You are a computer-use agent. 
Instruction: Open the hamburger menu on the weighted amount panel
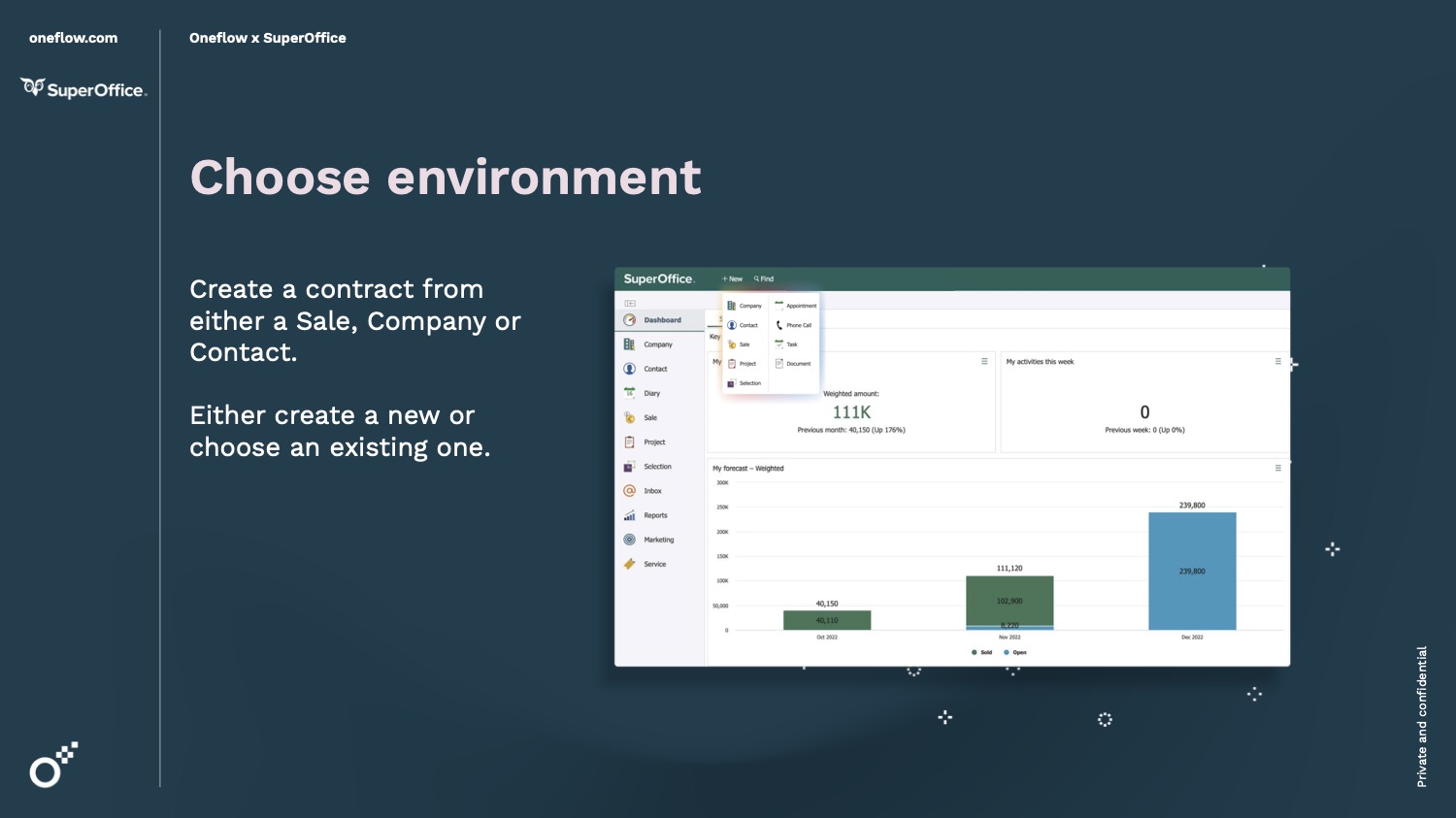[984, 361]
